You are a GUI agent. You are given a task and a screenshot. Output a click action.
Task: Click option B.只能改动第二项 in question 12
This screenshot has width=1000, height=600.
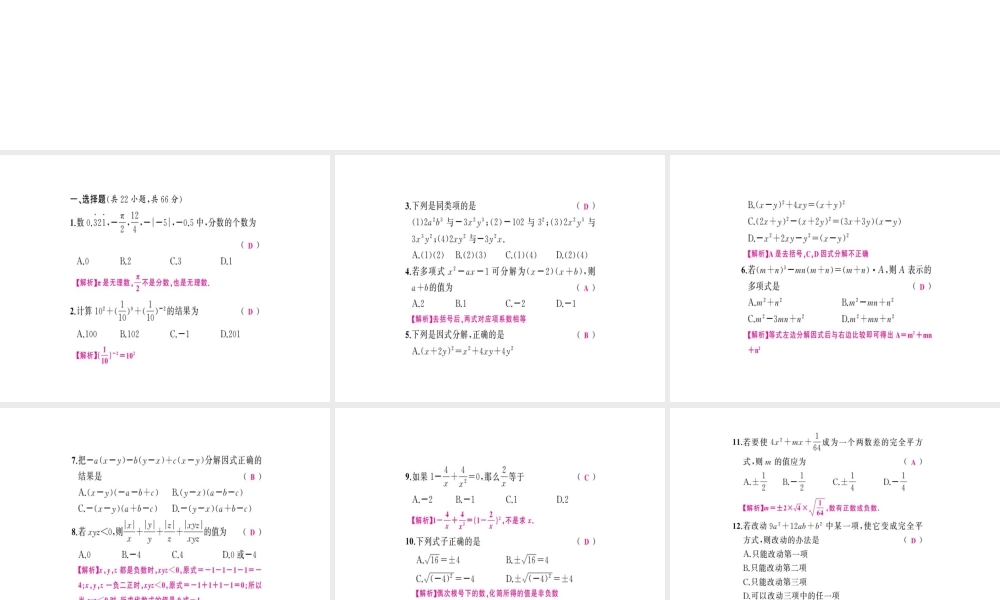[775, 567]
